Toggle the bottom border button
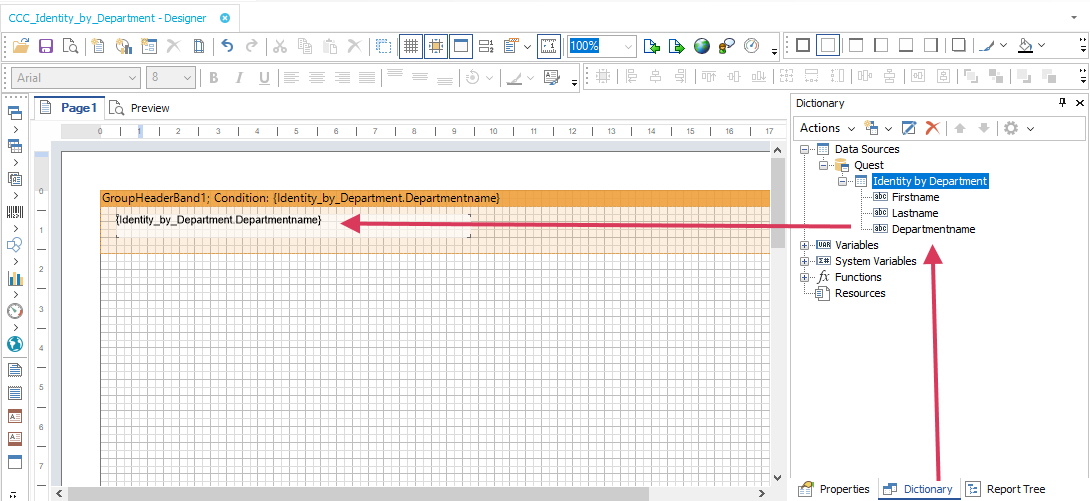This screenshot has width=1090, height=501. click(906, 45)
